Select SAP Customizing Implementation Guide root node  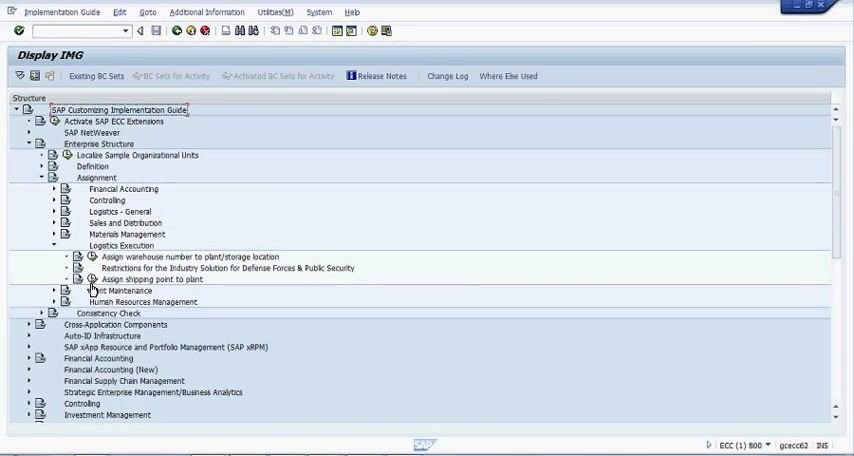tap(119, 110)
